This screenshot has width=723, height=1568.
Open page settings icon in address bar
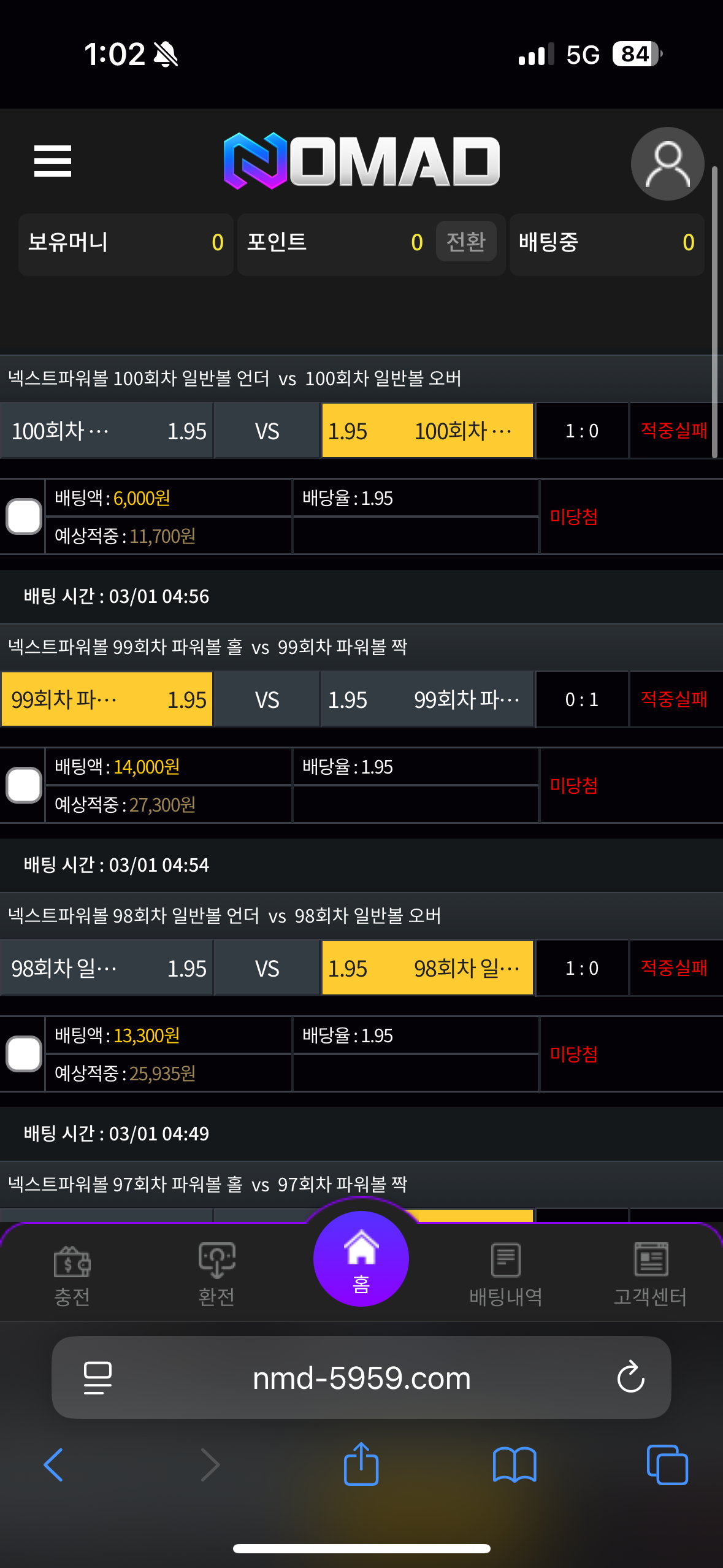pos(98,1378)
